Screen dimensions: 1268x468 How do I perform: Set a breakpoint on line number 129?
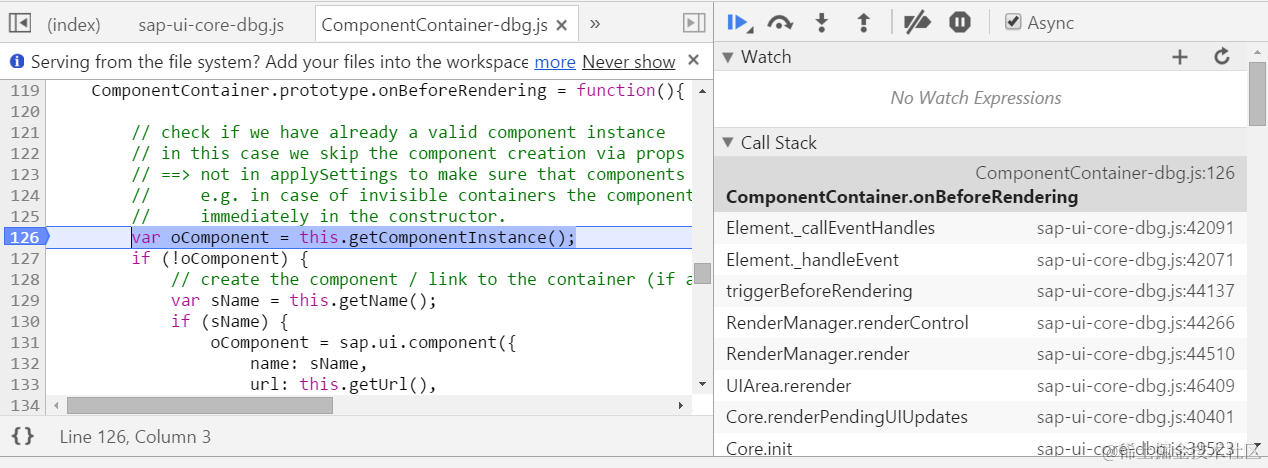[x=24, y=301]
